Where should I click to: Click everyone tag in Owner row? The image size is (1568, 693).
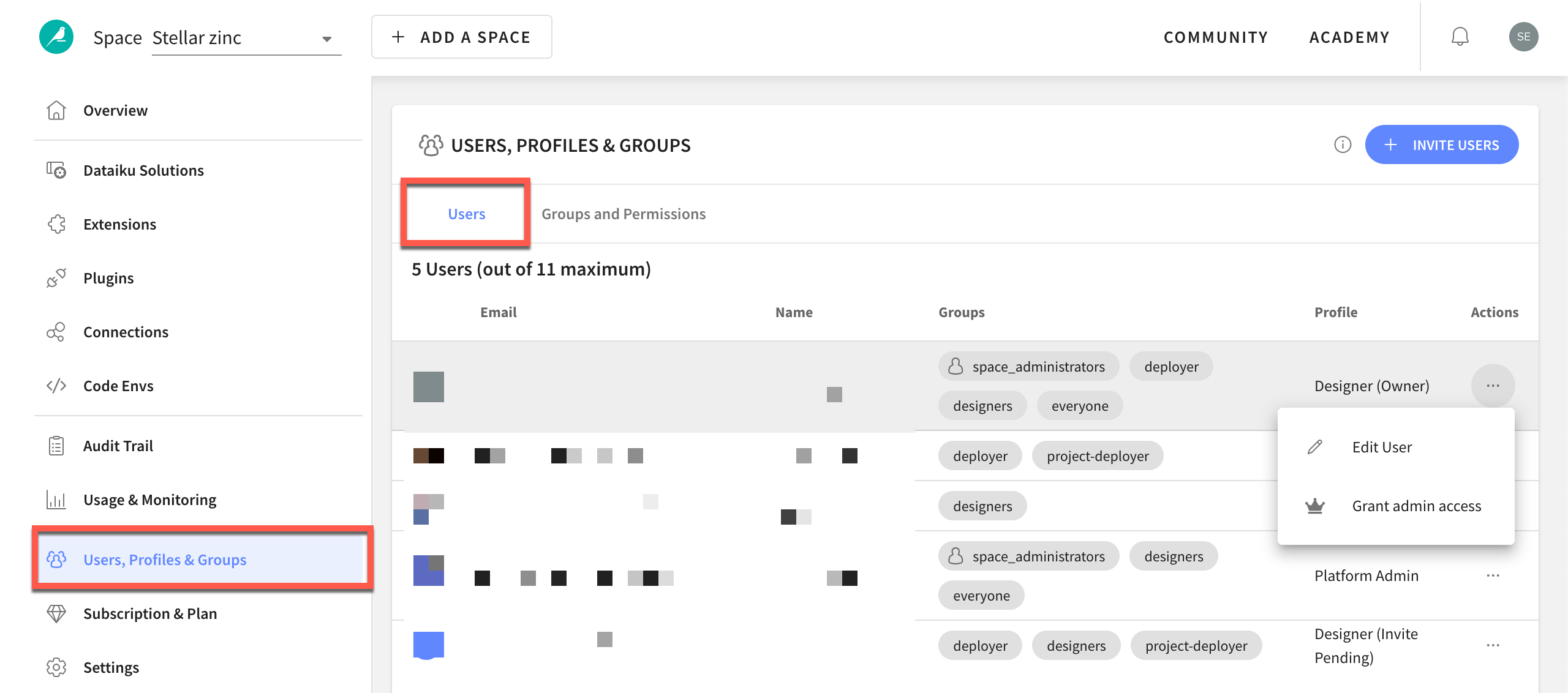[x=1080, y=405]
